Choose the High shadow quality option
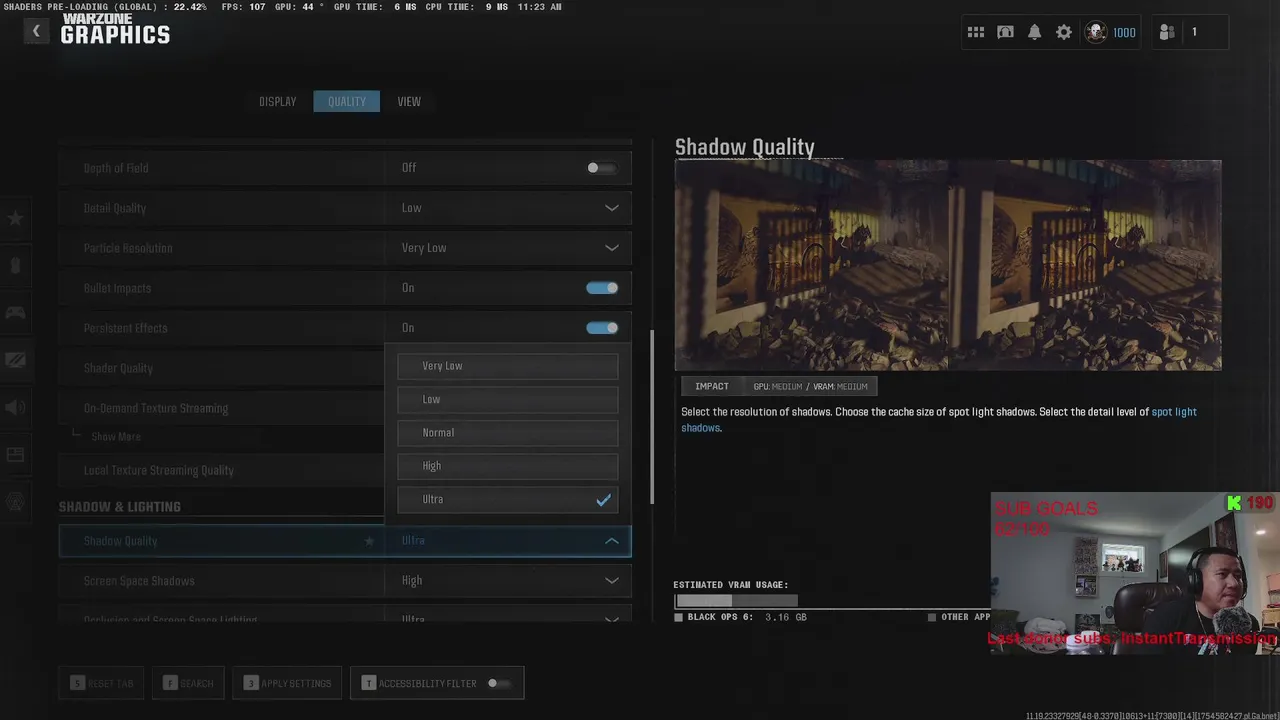 click(507, 466)
